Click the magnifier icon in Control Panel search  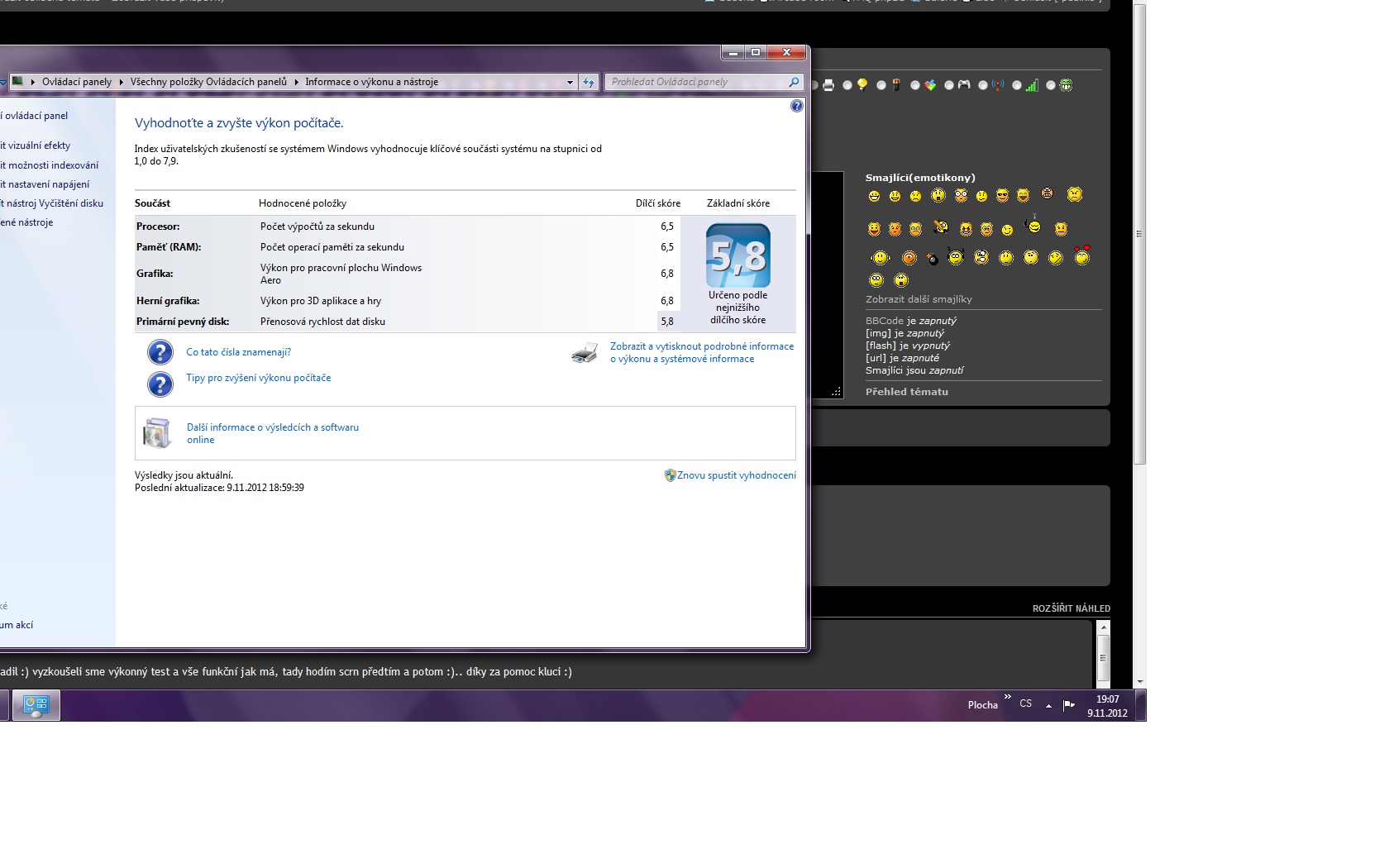click(x=794, y=82)
